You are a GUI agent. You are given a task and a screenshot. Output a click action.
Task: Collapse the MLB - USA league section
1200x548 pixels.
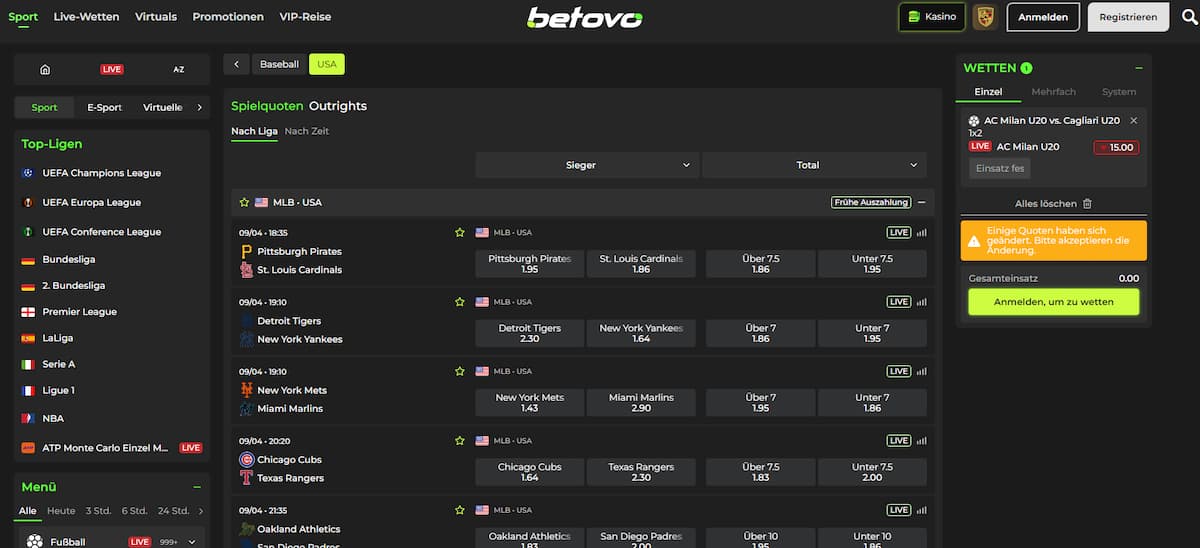click(x=921, y=202)
